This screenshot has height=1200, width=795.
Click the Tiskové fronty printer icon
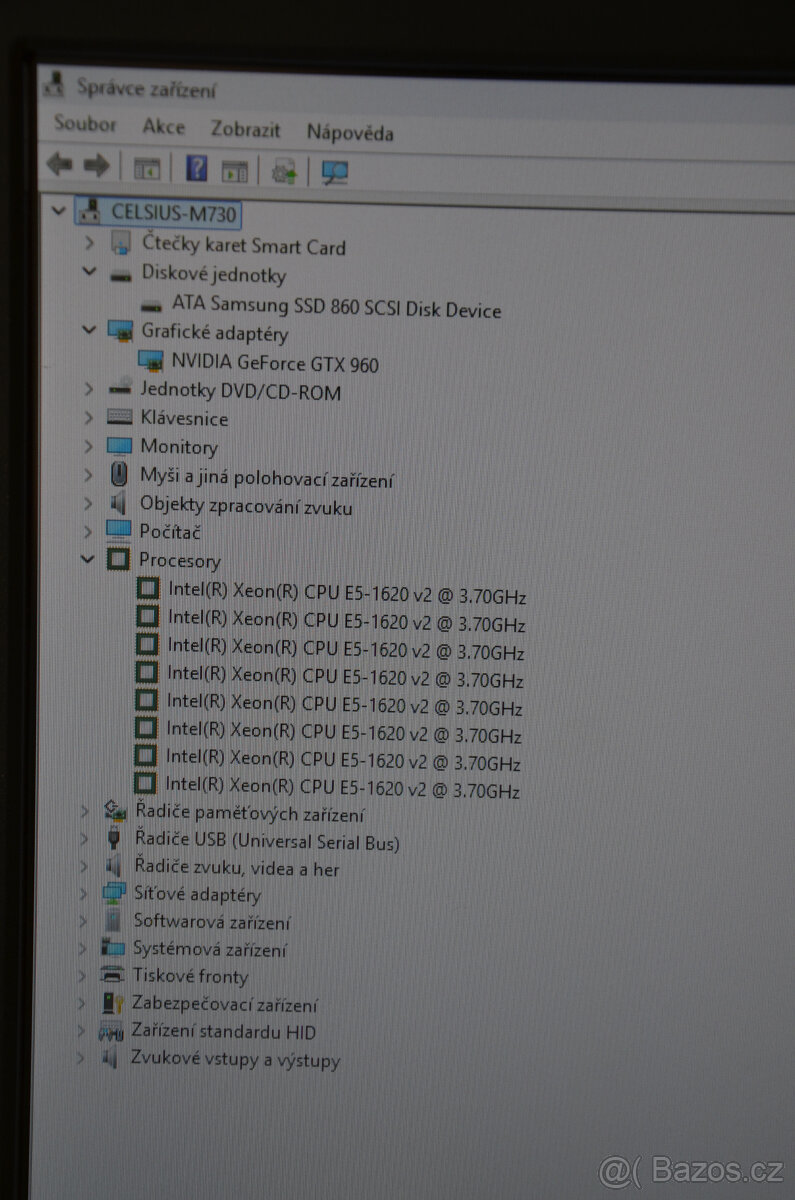pos(113,974)
